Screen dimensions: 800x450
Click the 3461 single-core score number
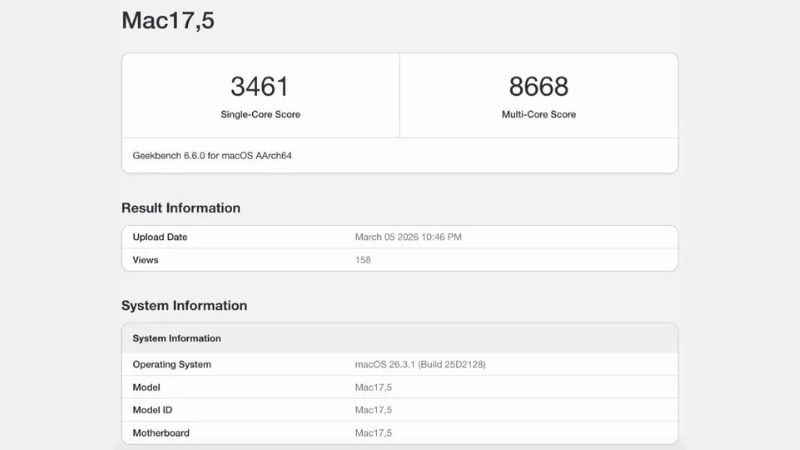(260, 86)
